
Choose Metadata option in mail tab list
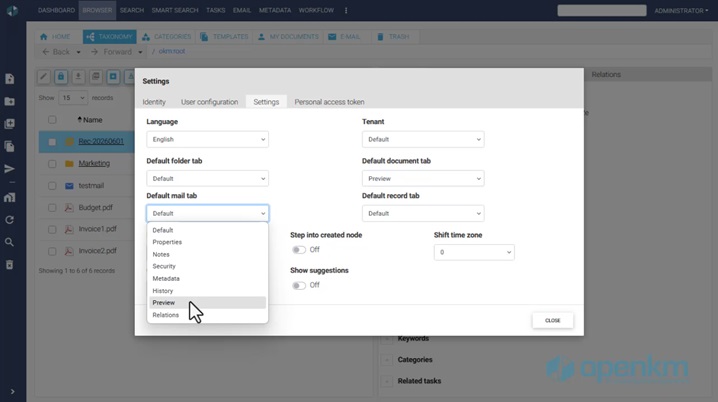207,278
